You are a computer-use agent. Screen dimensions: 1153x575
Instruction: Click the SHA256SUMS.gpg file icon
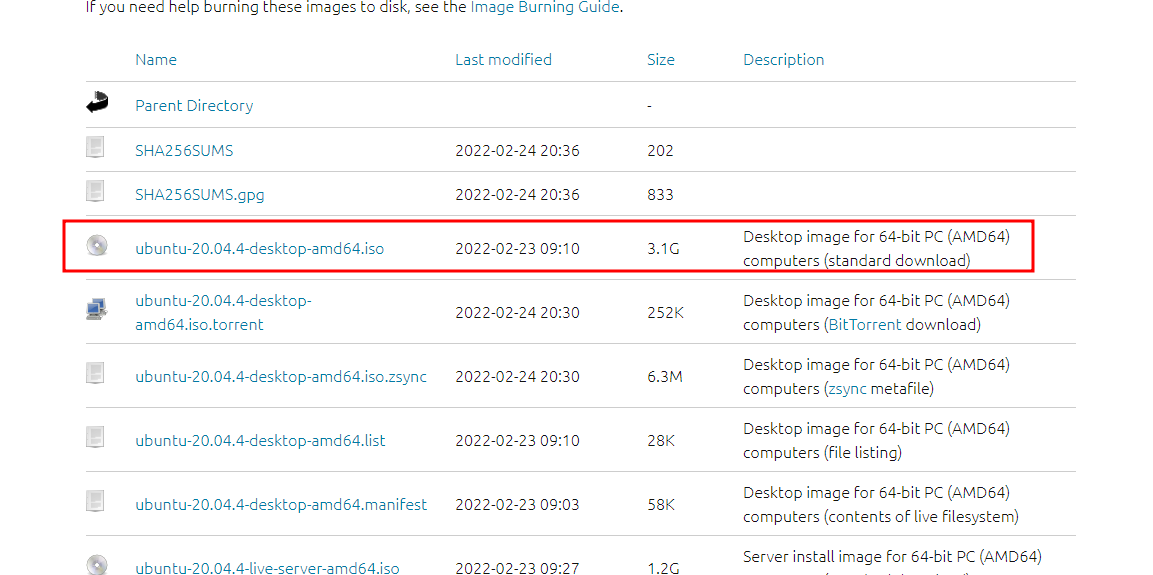tap(95, 191)
